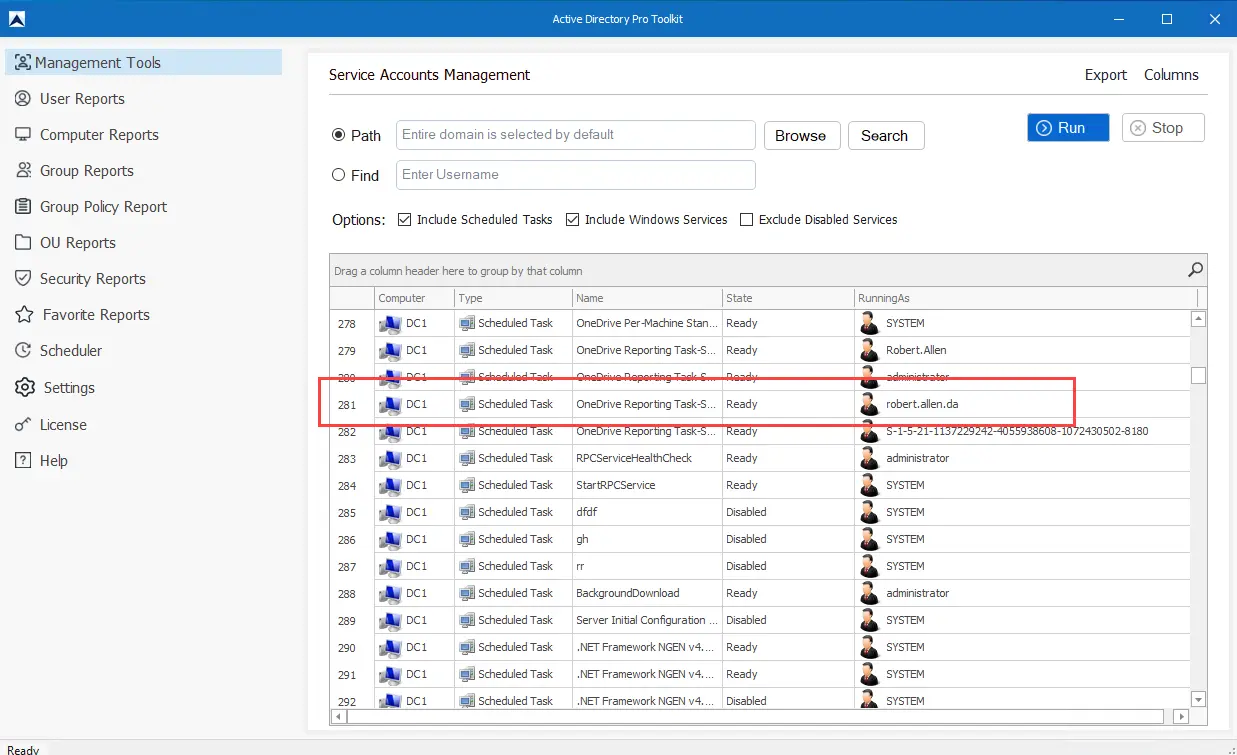Viewport: 1237px width, 755px height.
Task: Select Server Initial Configuration task row
Action: point(760,620)
